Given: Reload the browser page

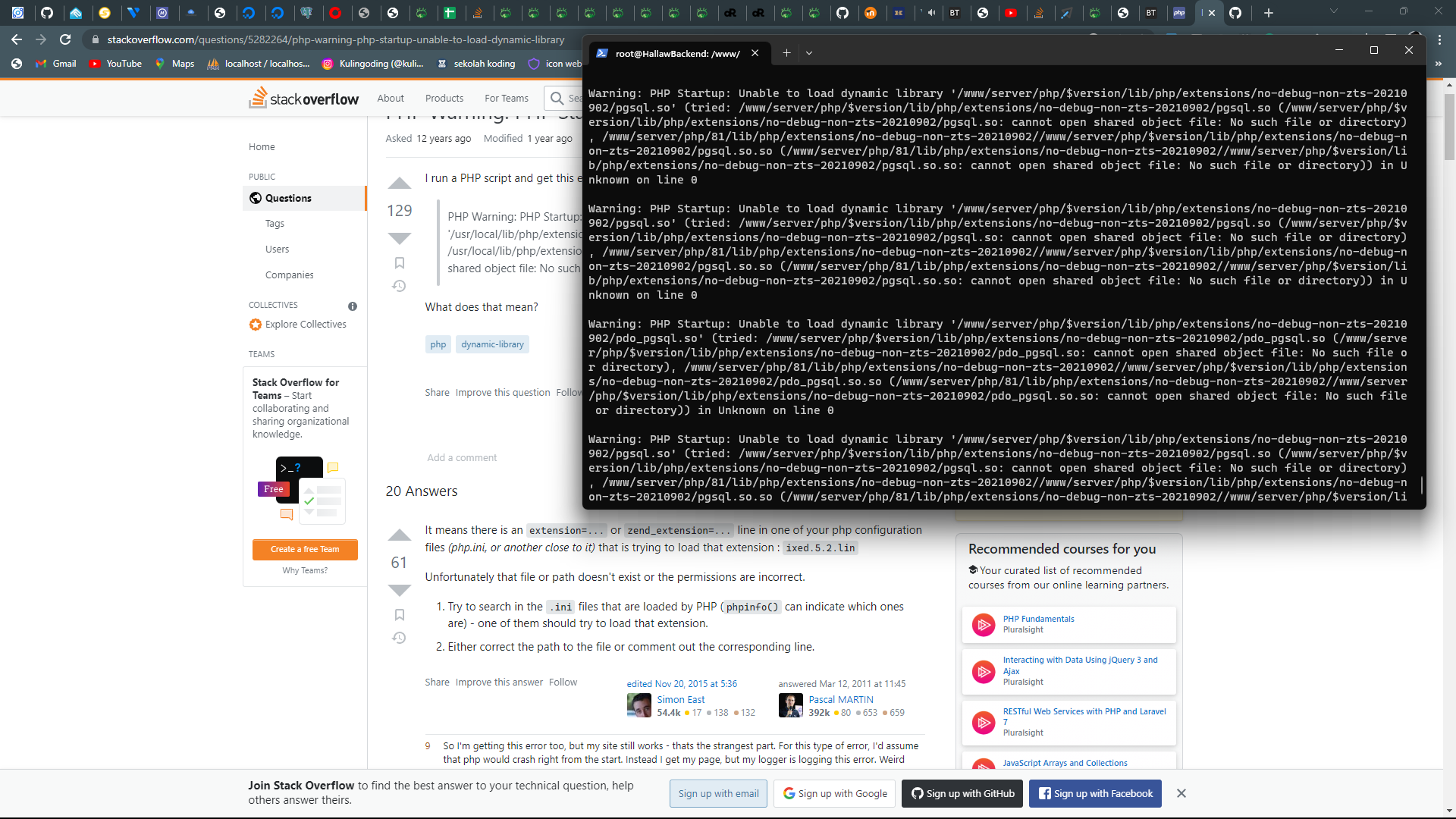Looking at the screenshot, I should (65, 39).
